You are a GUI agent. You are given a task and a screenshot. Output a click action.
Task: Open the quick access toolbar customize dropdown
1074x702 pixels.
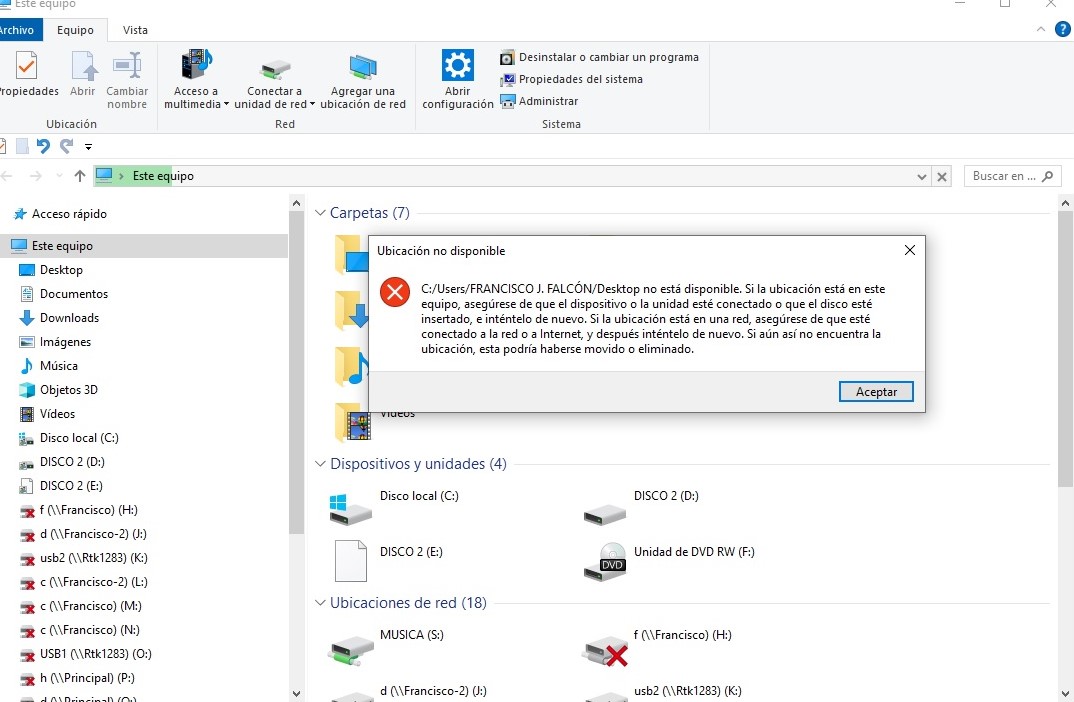pyautogui.click(x=88, y=147)
